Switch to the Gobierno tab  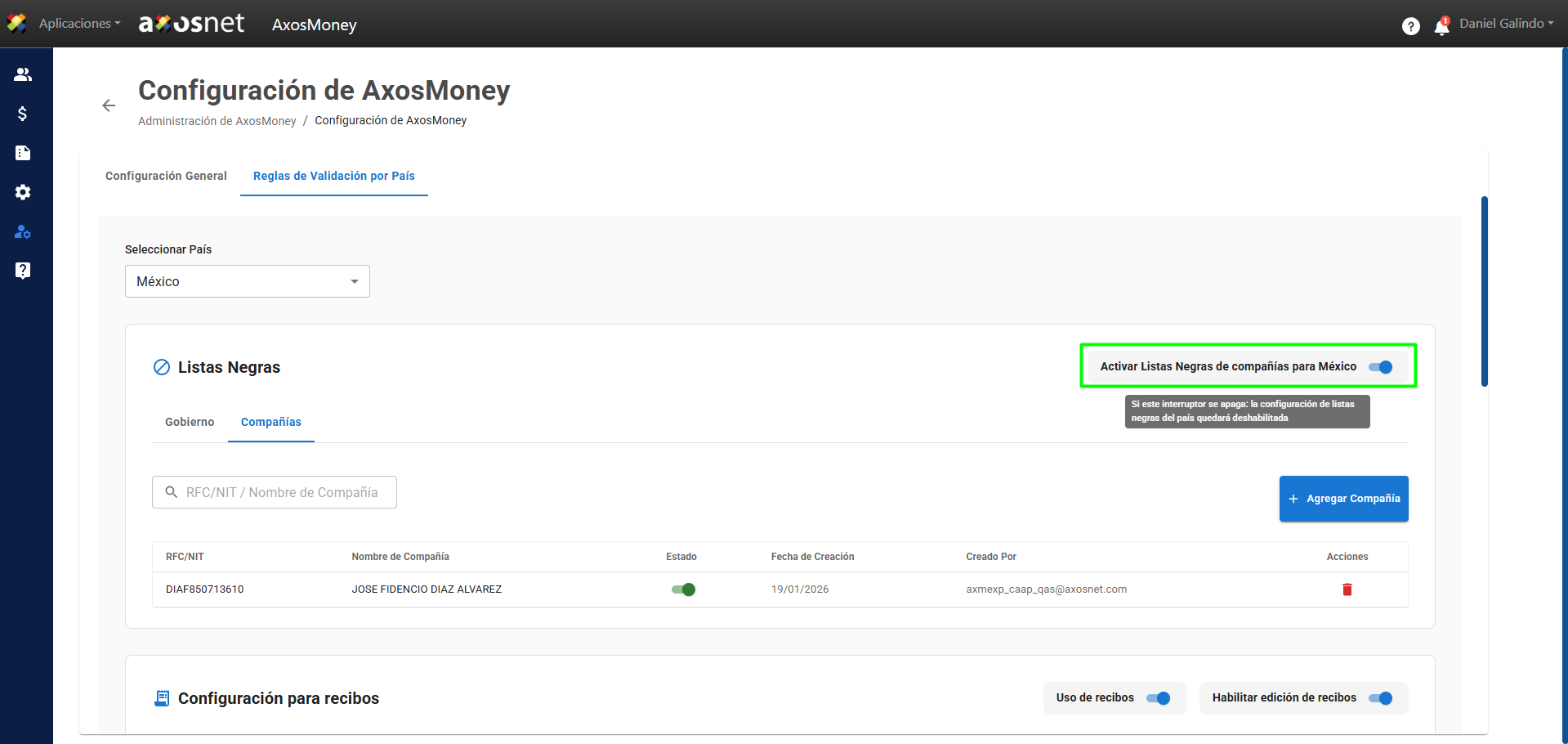click(x=190, y=422)
